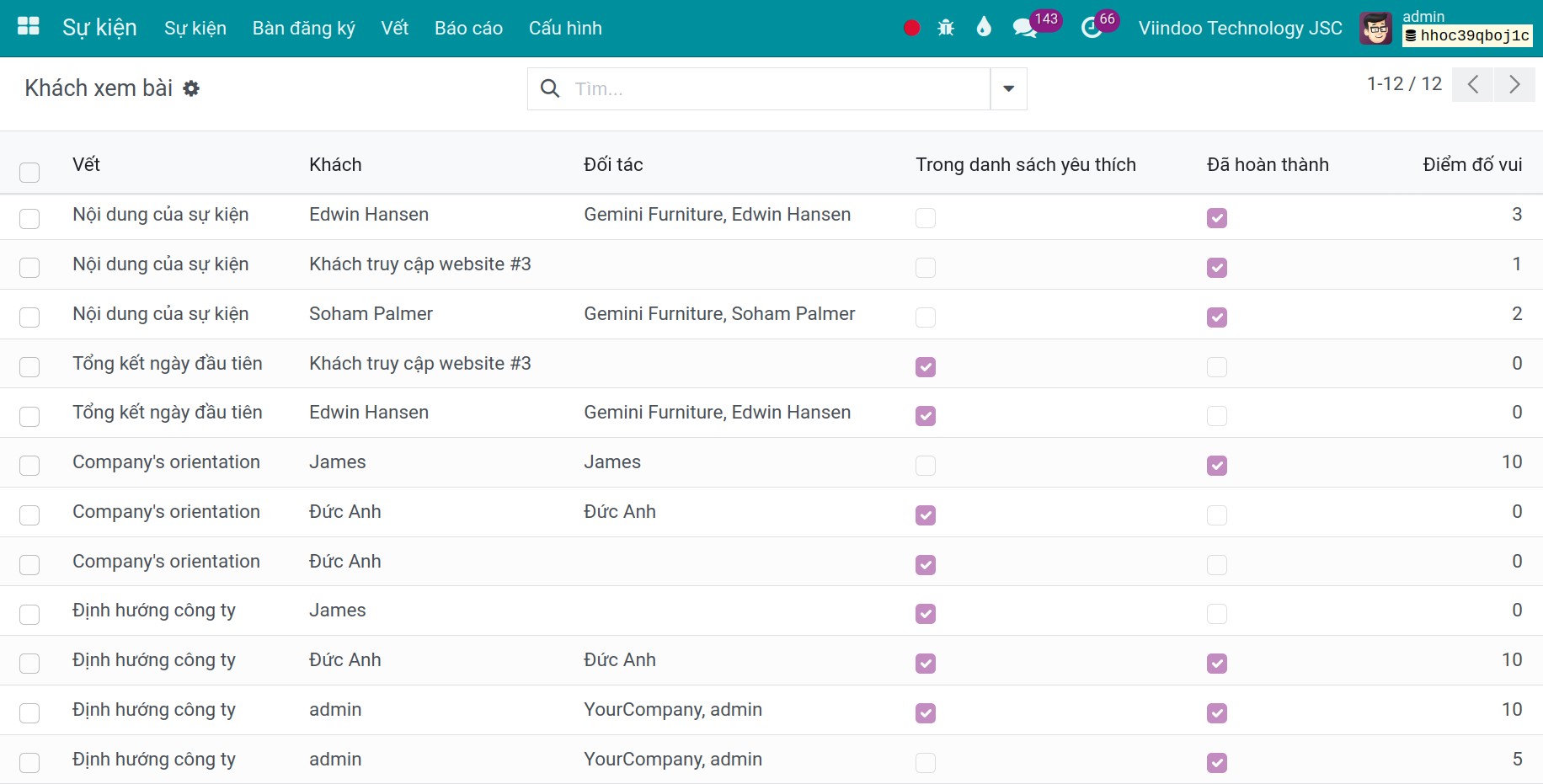Open the Báo cáo menu
Image resolution: width=1543 pixels, height=784 pixels.
[x=468, y=28]
